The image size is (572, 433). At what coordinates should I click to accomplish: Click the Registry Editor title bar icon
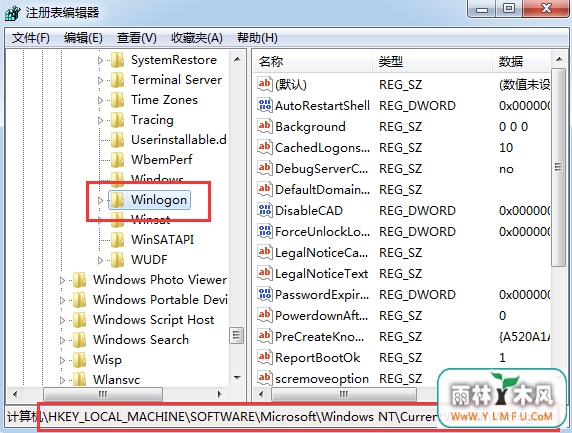13,13
